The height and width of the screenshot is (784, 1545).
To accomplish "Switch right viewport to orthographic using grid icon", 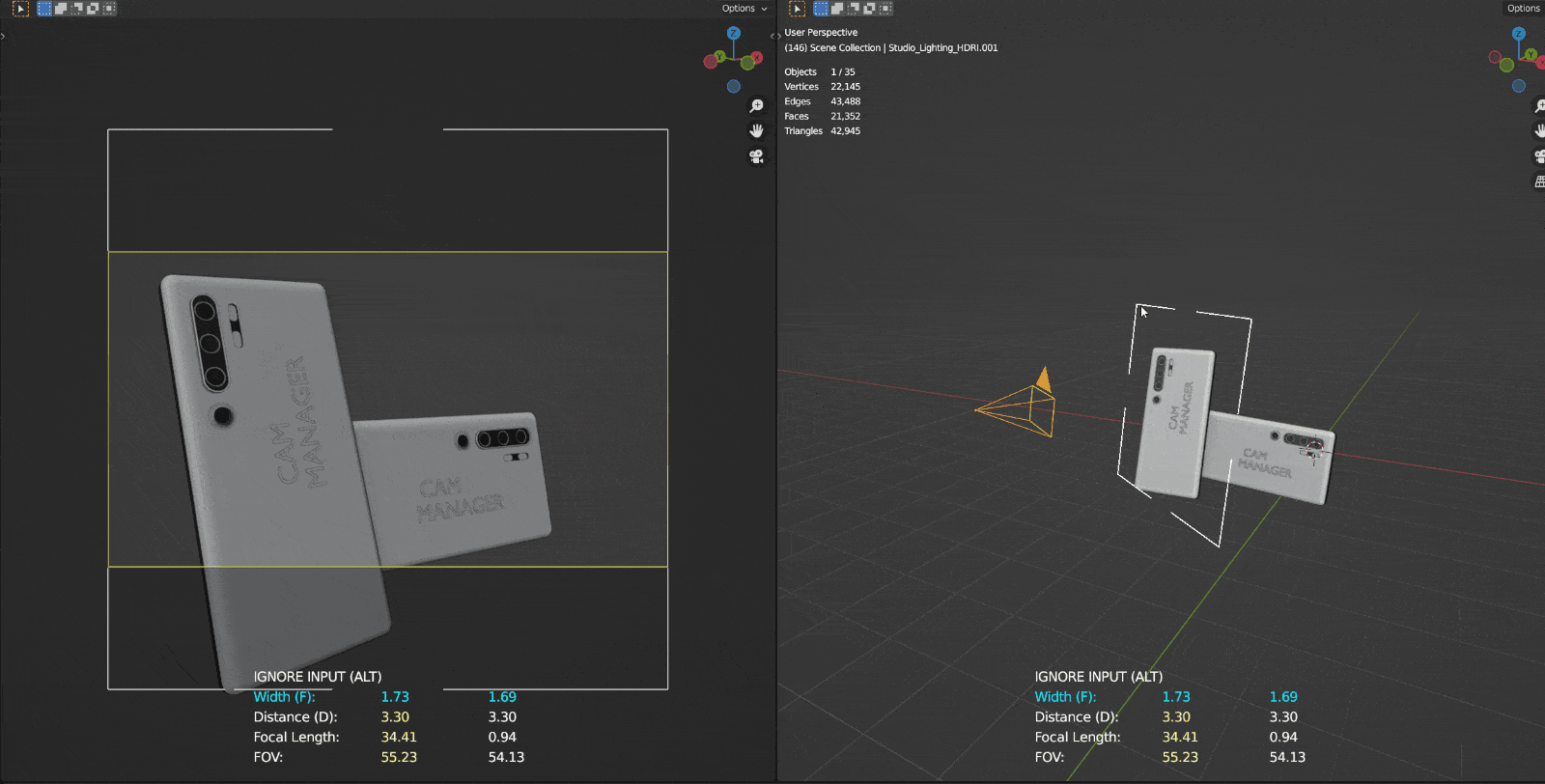I will coord(1539,182).
